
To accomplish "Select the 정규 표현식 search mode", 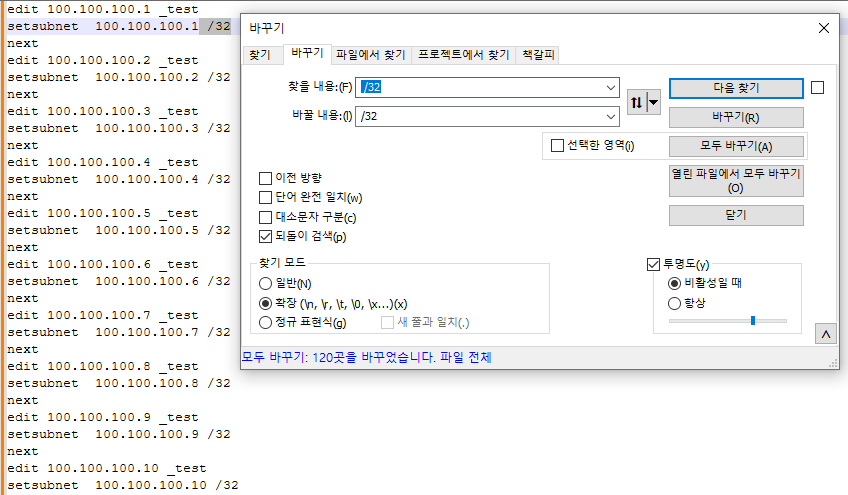I will [266, 322].
